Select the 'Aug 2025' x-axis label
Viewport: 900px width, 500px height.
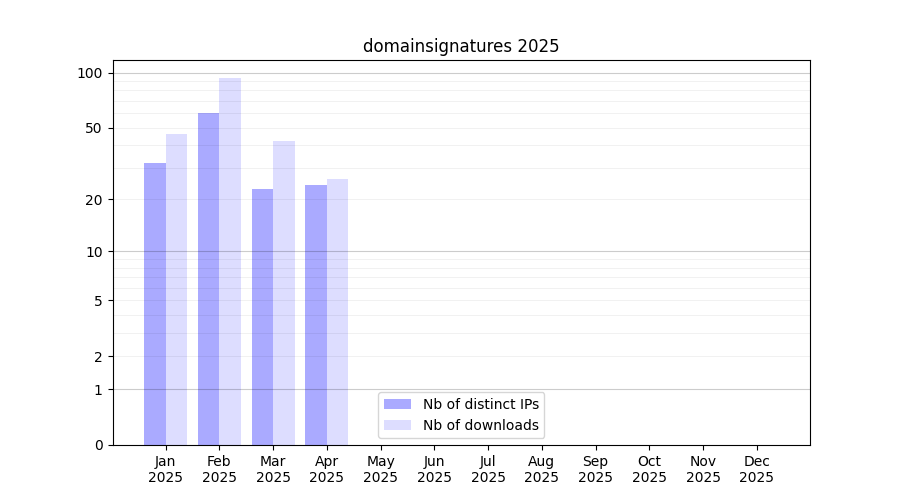click(542, 469)
